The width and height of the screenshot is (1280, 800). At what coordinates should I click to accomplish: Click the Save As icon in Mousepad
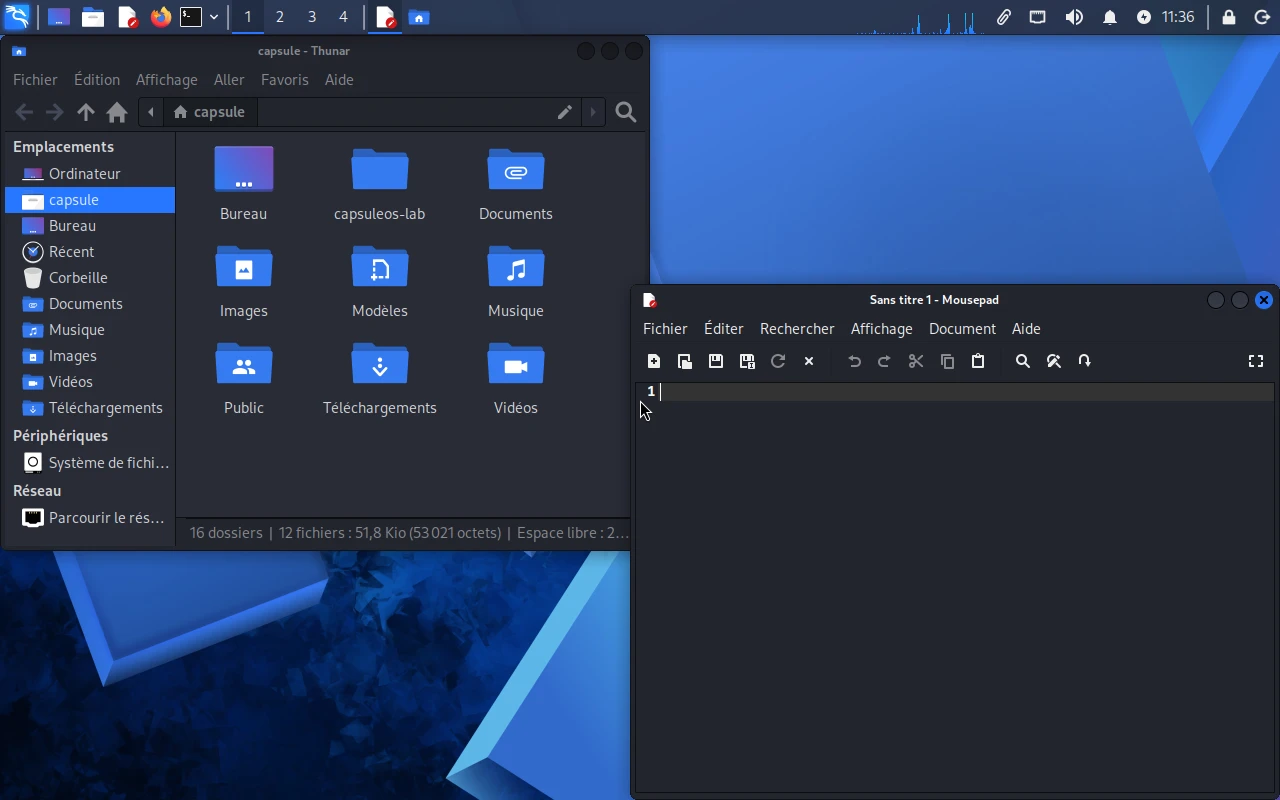[x=747, y=361]
